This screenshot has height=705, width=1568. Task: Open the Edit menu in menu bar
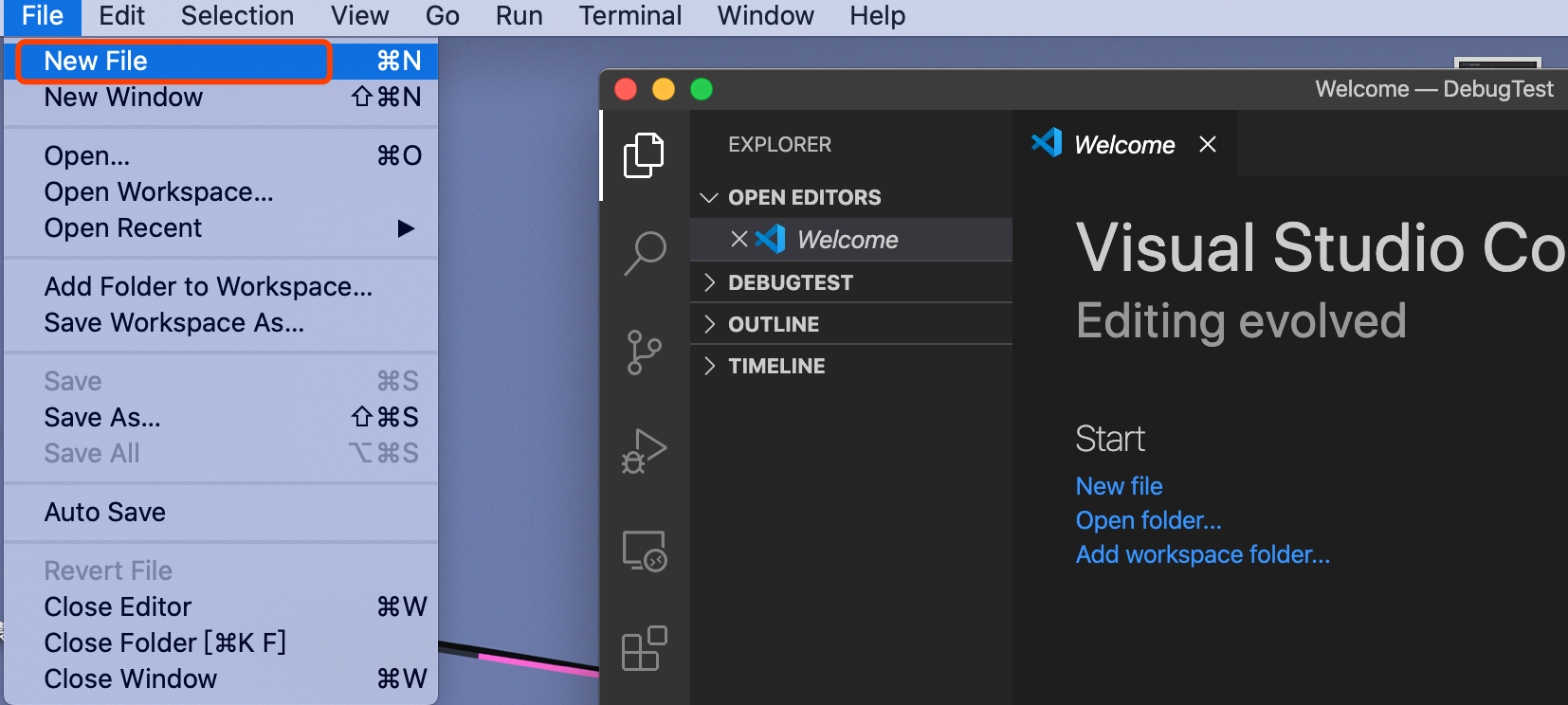coord(122,16)
